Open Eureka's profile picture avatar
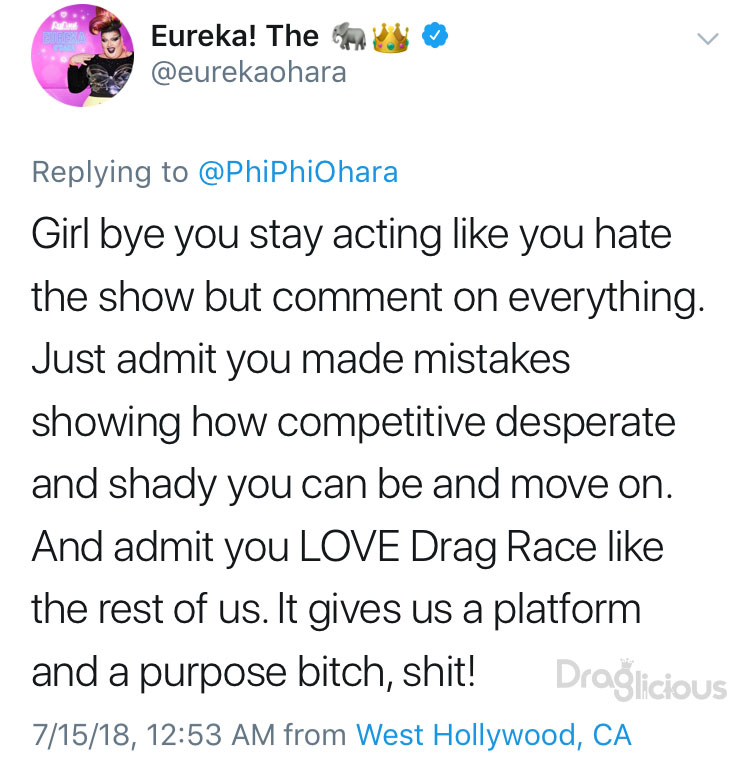Image resolution: width=748 pixels, height=775 pixels. (x=83, y=55)
